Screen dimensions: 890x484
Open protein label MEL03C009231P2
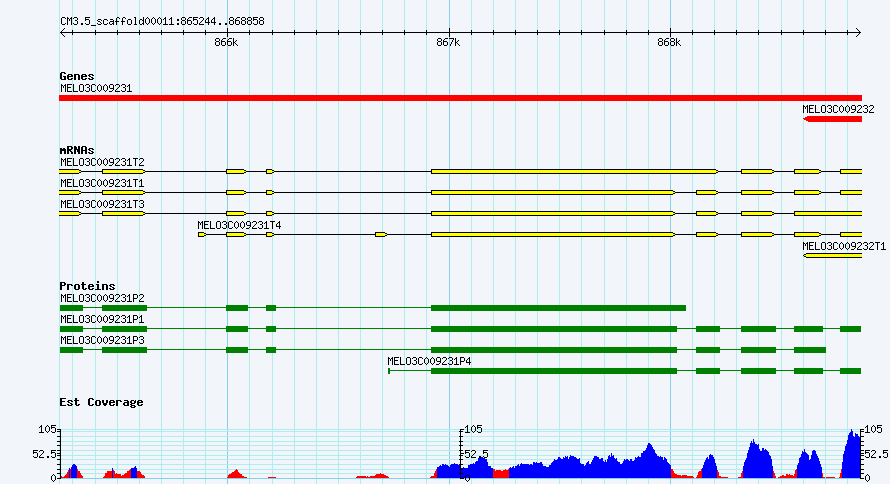click(x=102, y=298)
